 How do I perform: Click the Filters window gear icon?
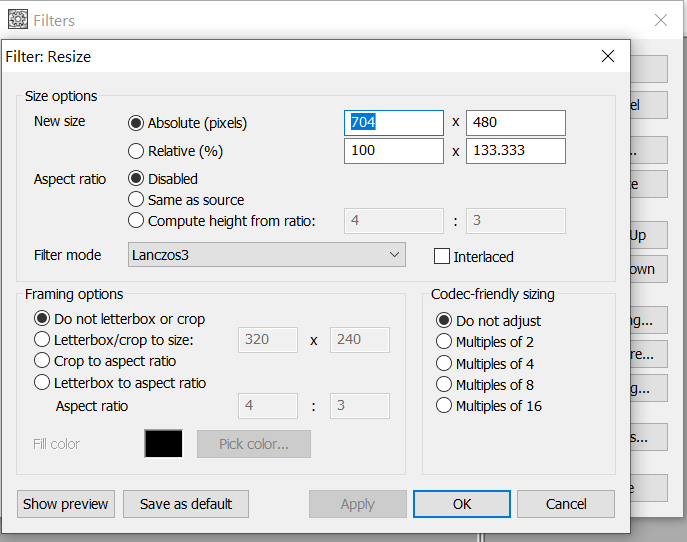tap(18, 19)
